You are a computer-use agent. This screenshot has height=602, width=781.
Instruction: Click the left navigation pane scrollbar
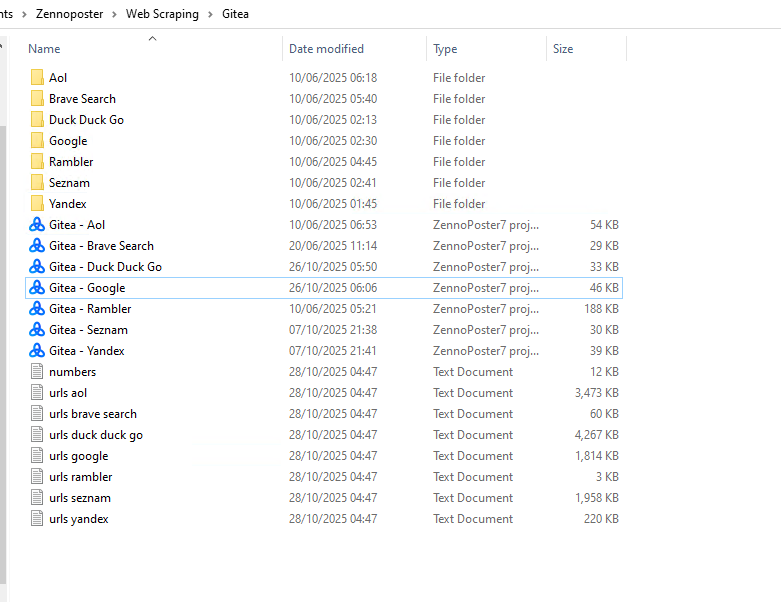tap(3, 300)
